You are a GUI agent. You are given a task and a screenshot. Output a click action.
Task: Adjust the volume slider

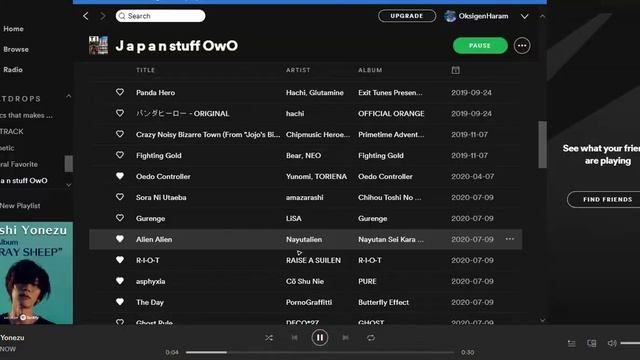[x=630, y=343]
